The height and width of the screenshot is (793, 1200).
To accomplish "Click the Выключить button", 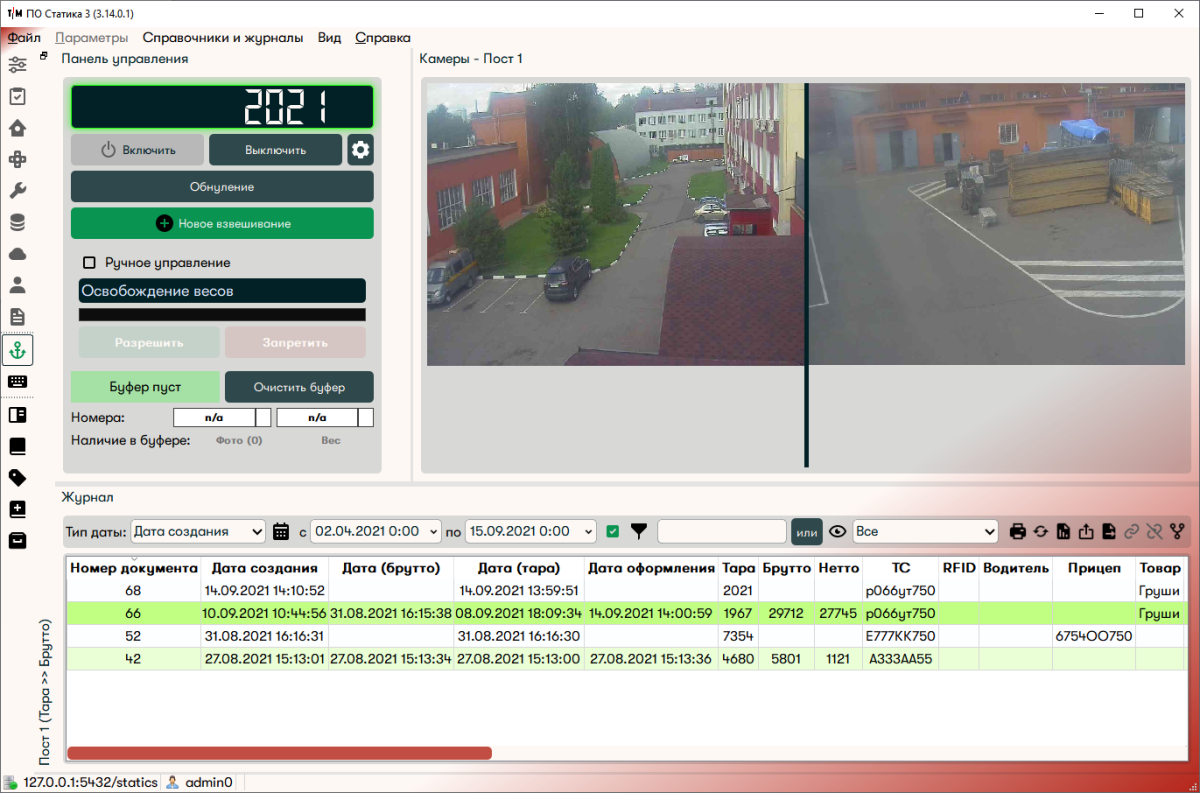I will coord(275,150).
